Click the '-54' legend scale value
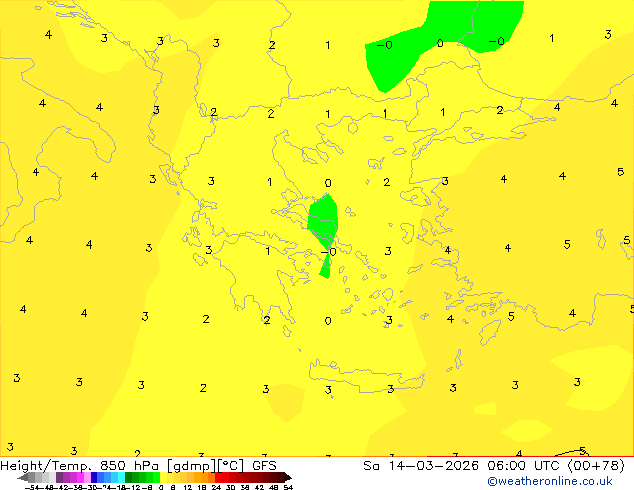Viewport: 634px width, 490px height. [x=32, y=488]
